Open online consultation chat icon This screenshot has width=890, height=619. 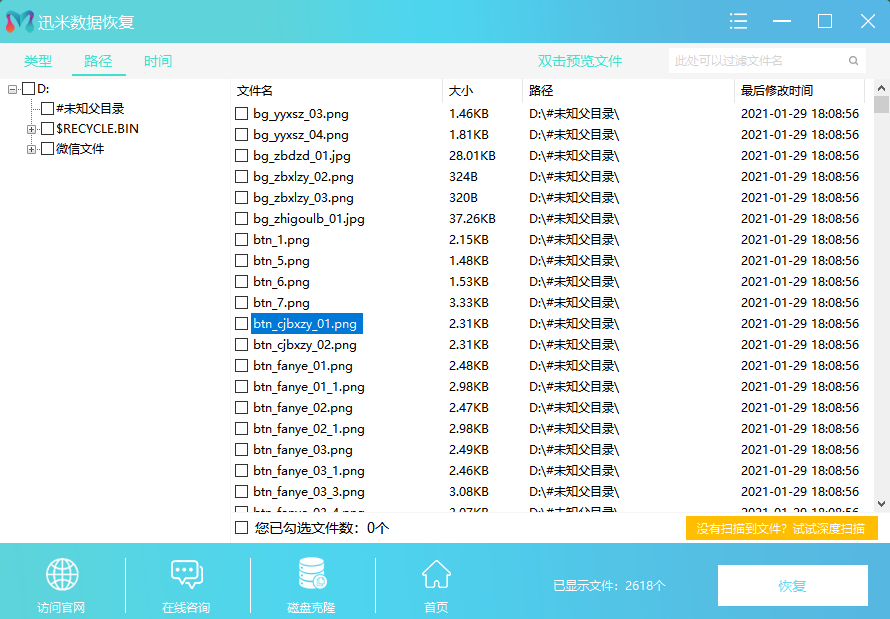coord(187,575)
